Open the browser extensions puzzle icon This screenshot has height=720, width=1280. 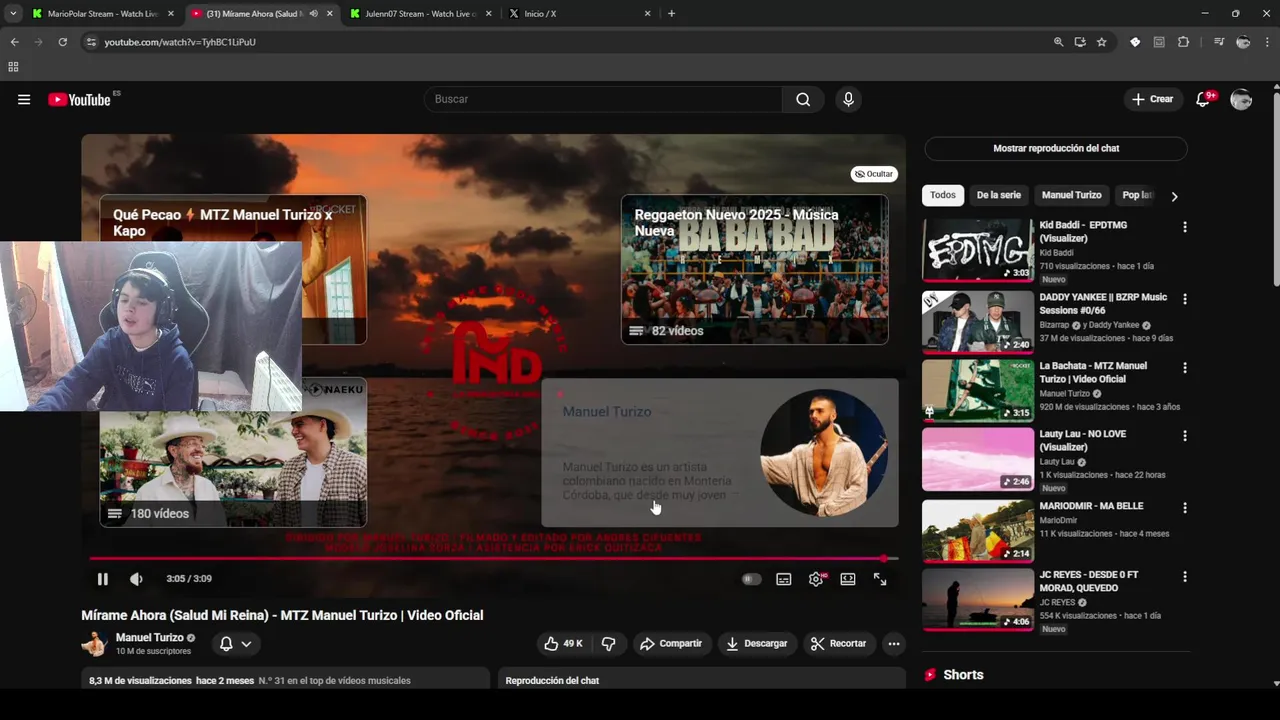click(1184, 42)
